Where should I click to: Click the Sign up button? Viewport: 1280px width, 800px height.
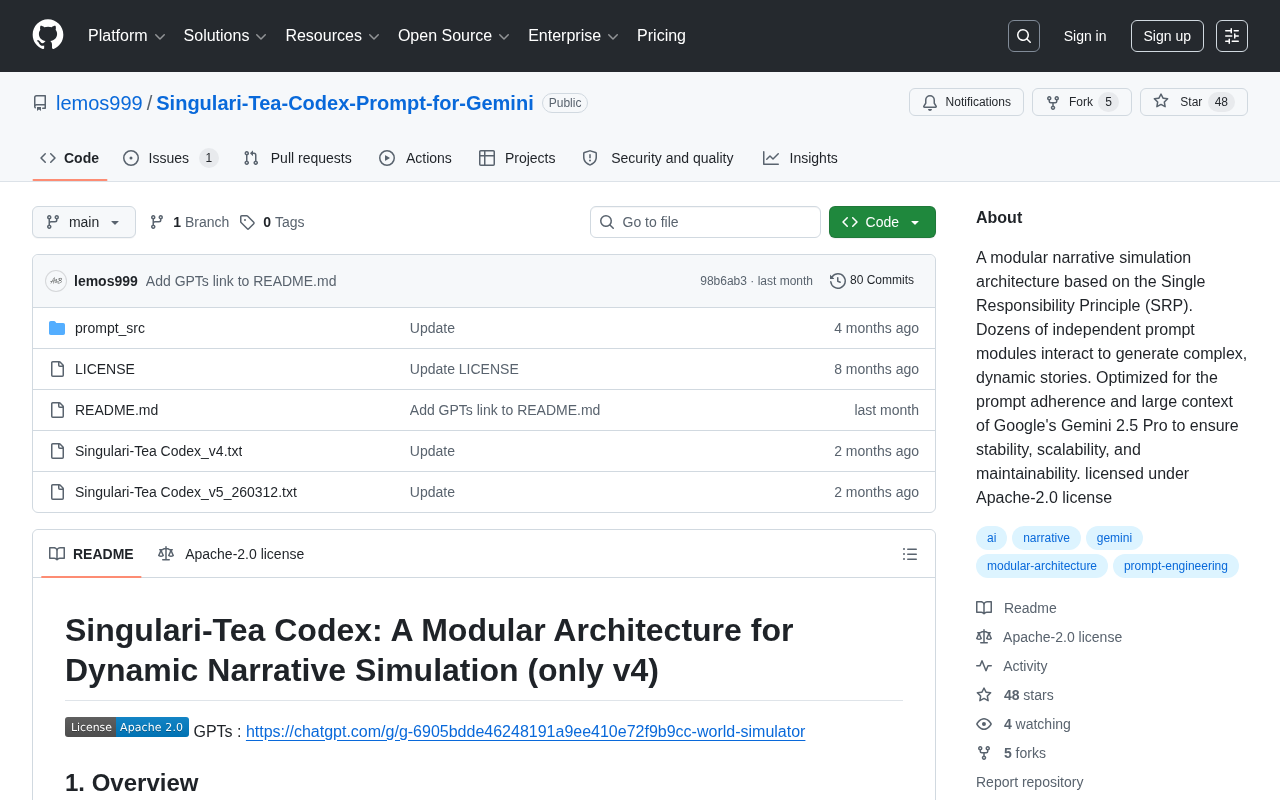[x=1167, y=36]
